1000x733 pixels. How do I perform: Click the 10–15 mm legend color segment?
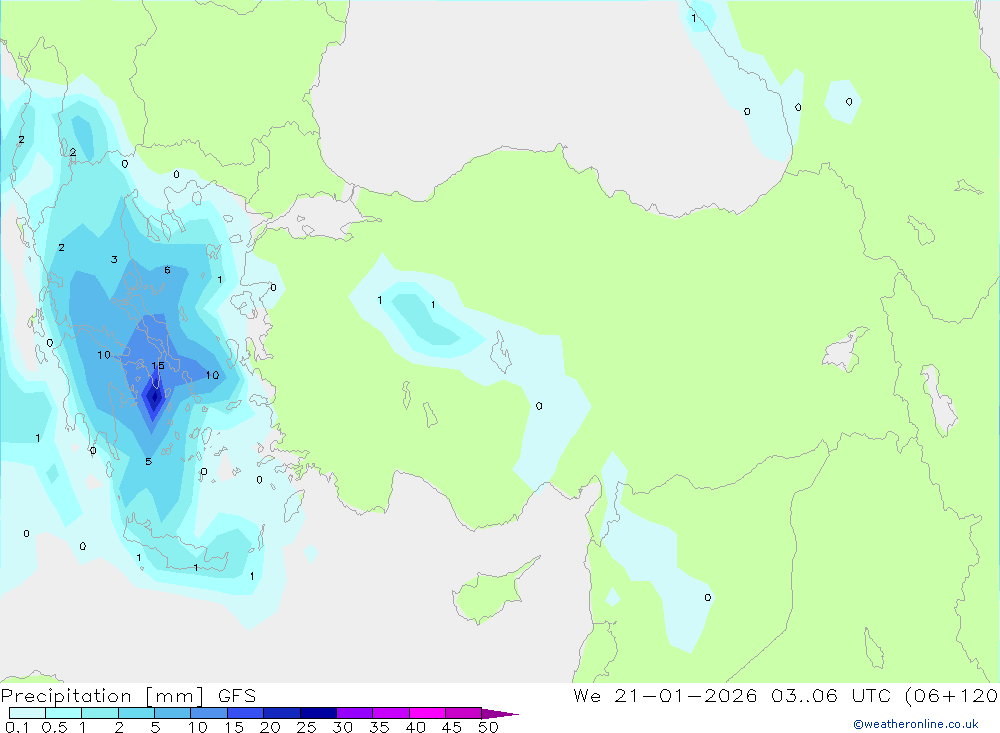pyautogui.click(x=209, y=713)
